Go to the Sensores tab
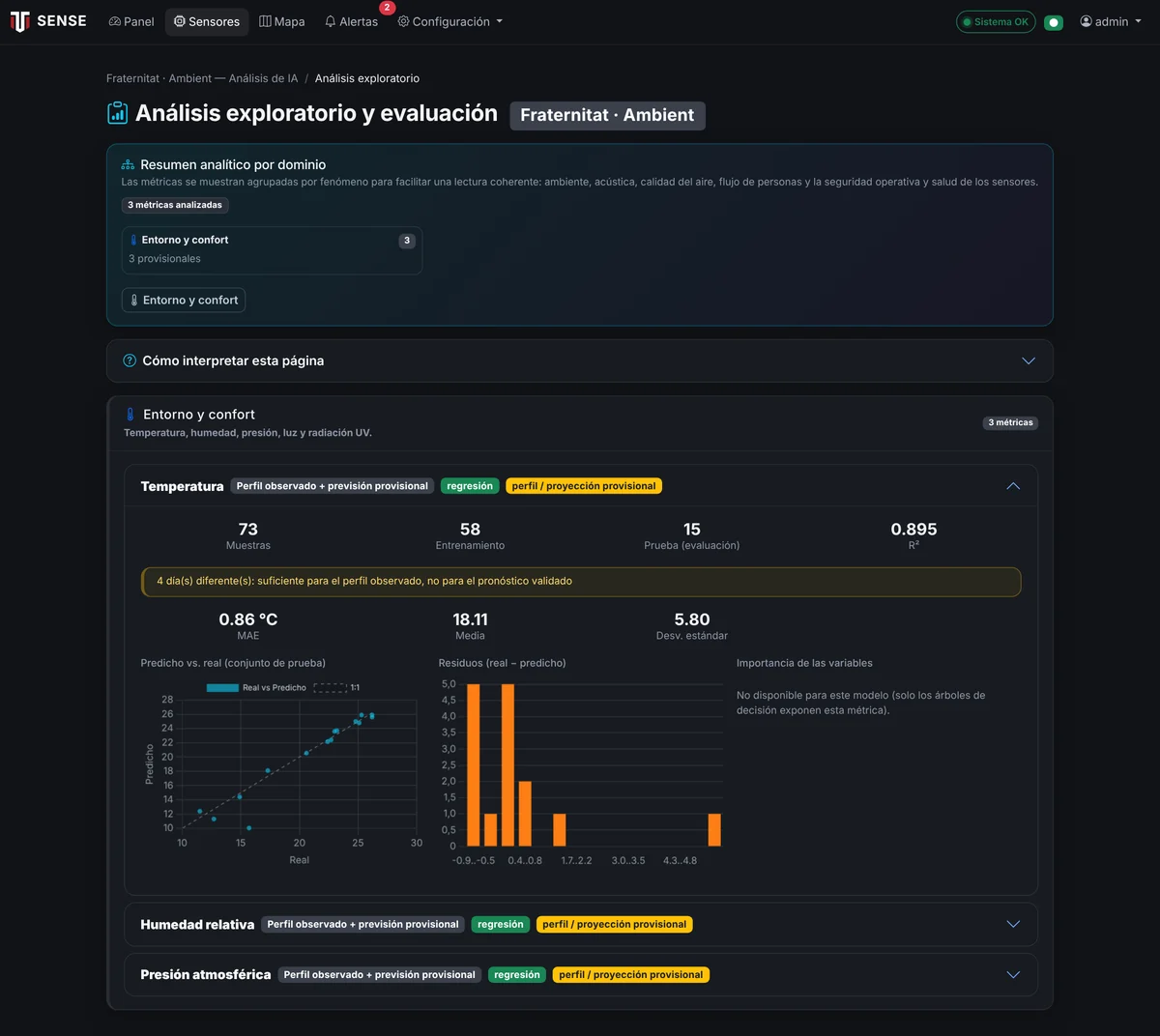This screenshot has width=1160, height=1036. click(x=207, y=21)
